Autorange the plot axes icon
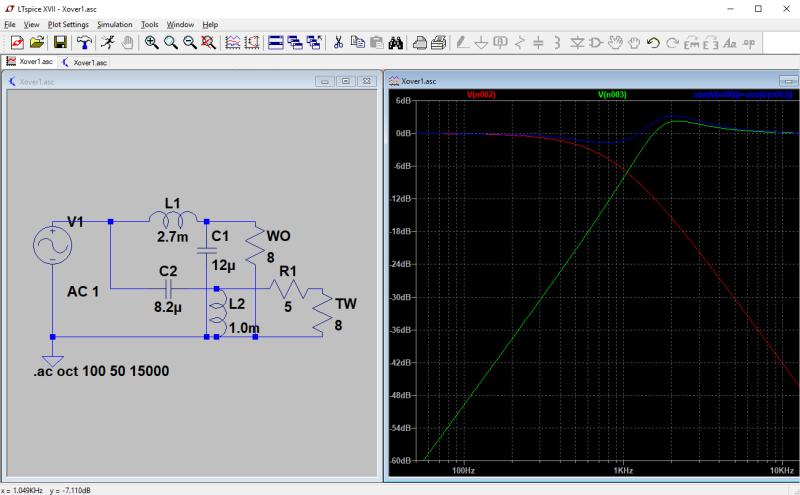 (x=252, y=42)
